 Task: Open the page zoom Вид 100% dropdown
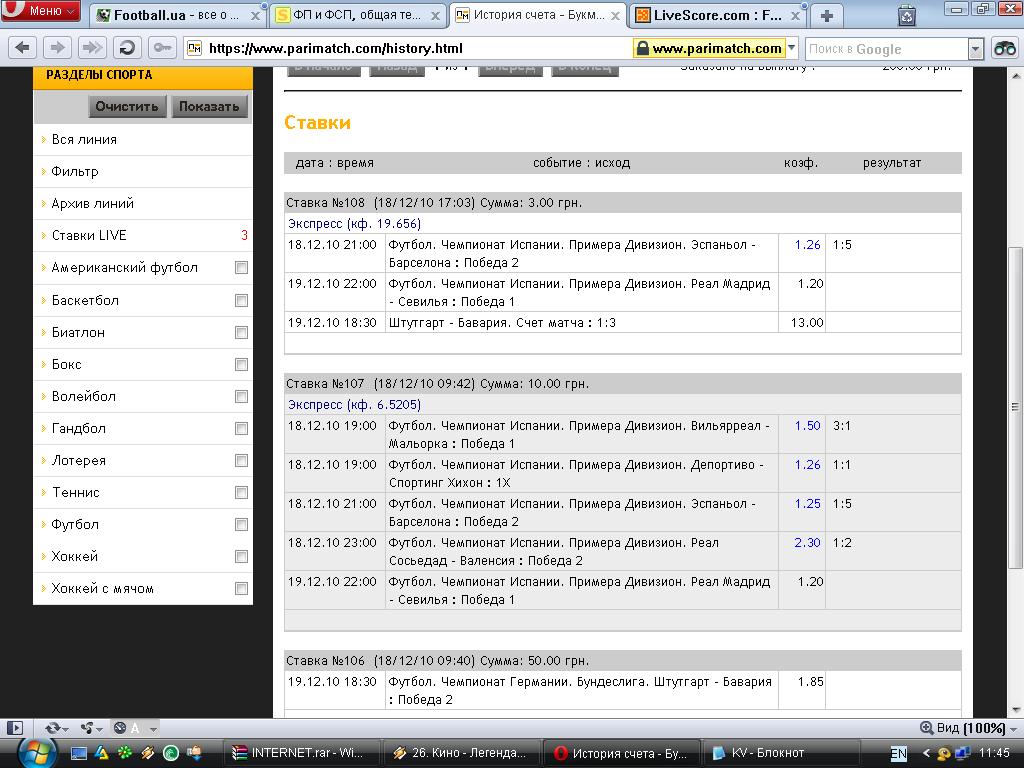tap(963, 728)
